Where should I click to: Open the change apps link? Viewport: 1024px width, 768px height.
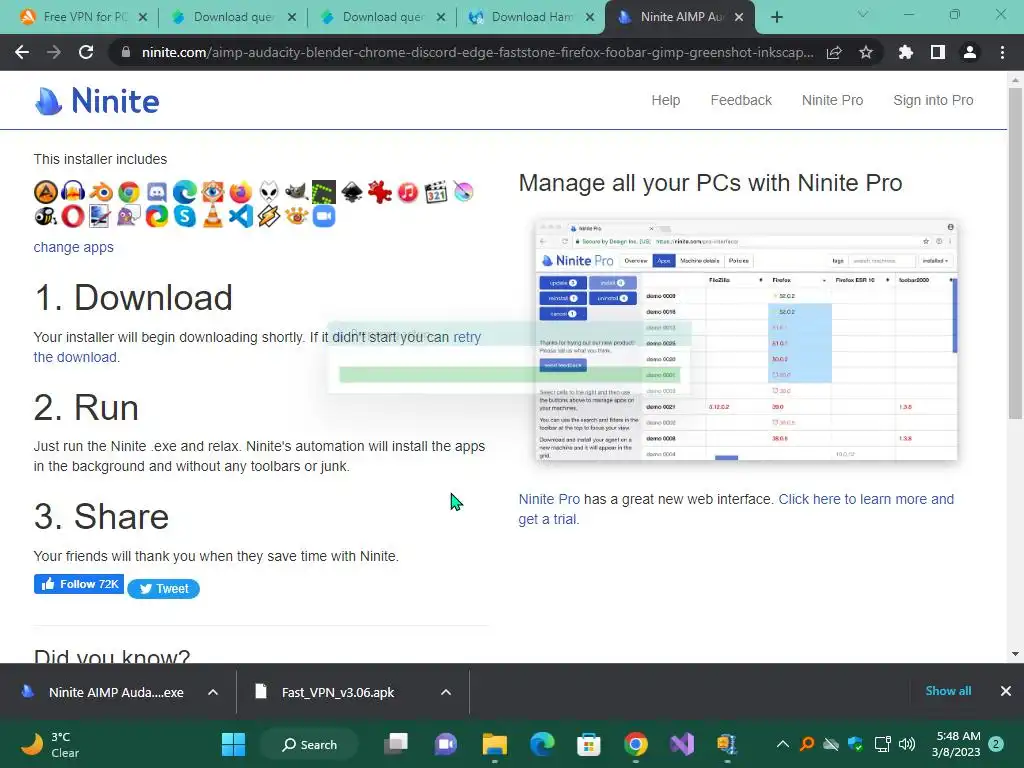pos(74,247)
